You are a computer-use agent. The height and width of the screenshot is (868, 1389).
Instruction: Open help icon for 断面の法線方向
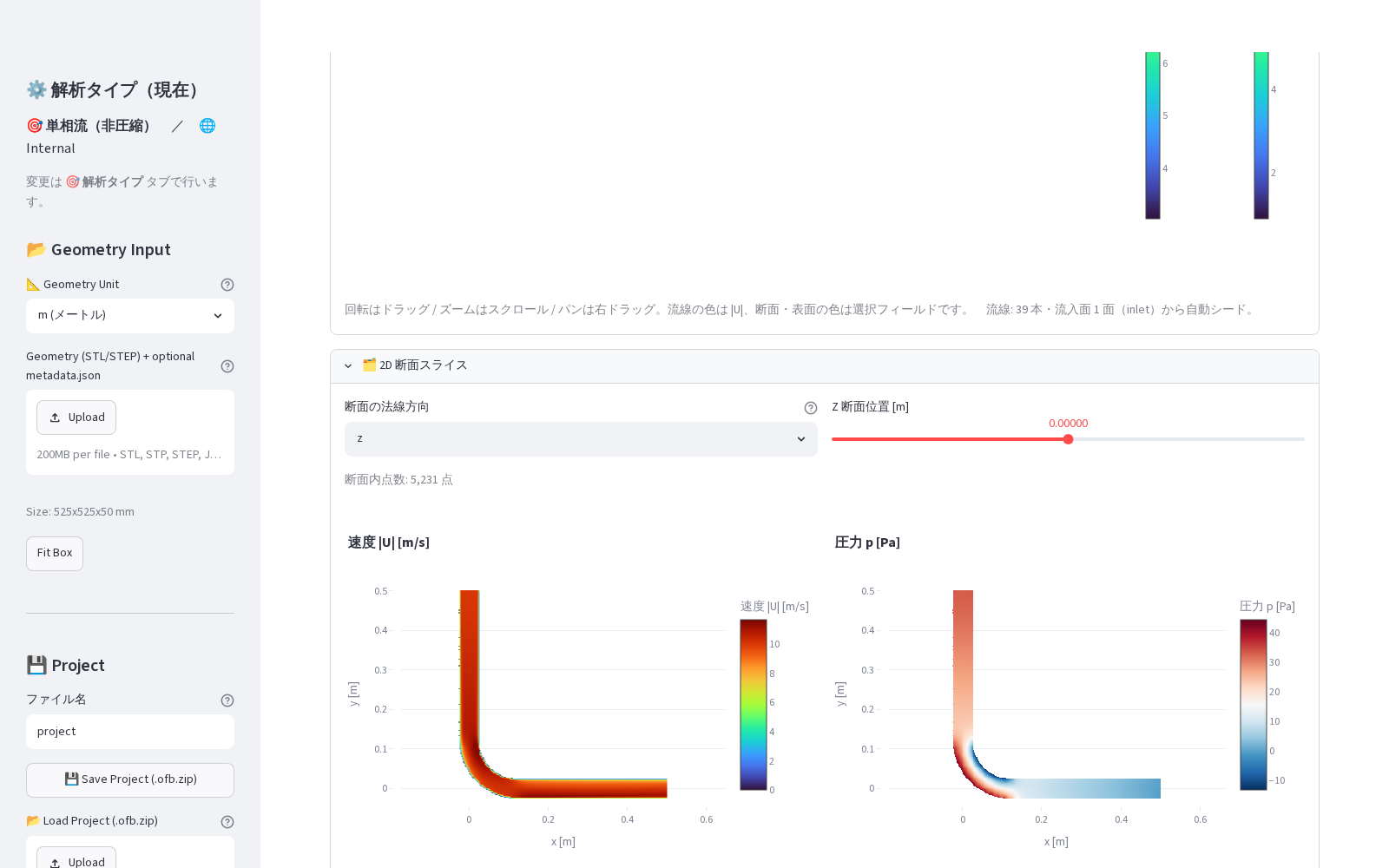click(x=811, y=408)
